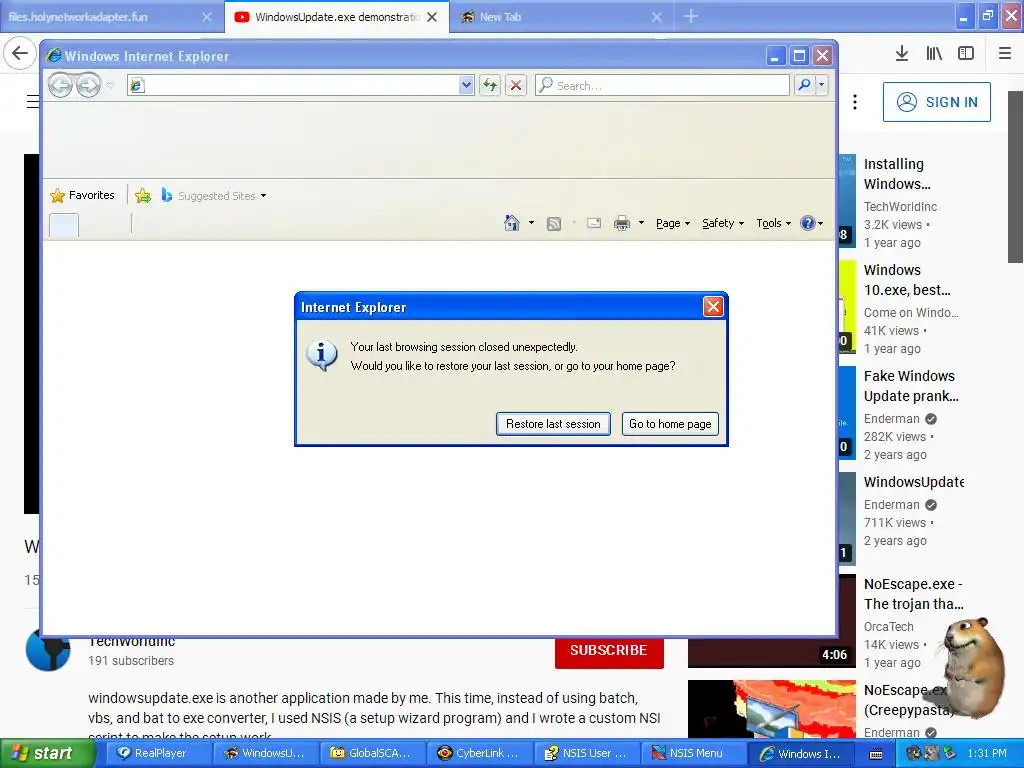This screenshot has height=768, width=1024.
Task: Click the Windows start button
Action: [x=48, y=753]
